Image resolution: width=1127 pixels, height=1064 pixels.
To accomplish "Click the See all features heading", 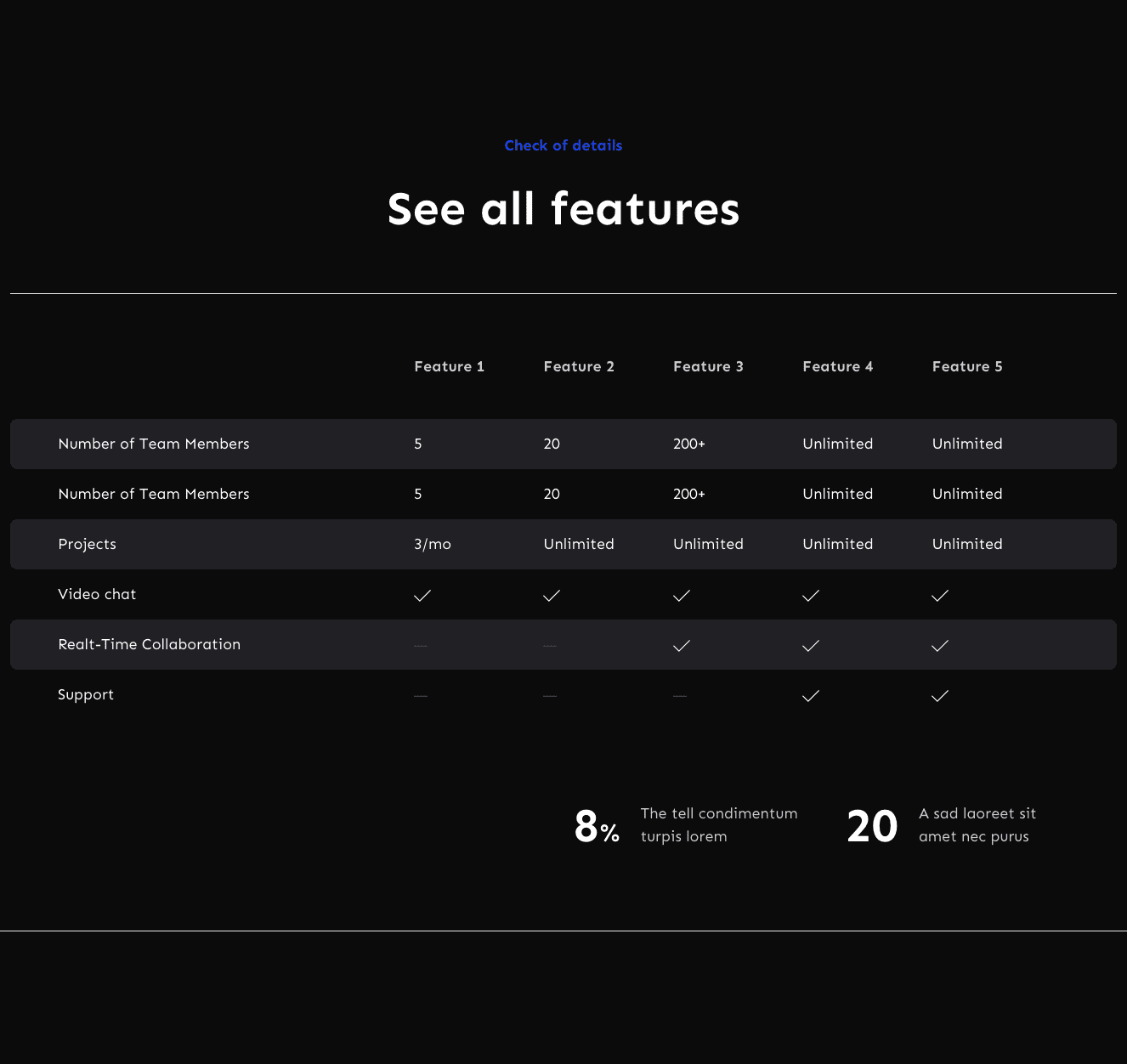I will (563, 209).
